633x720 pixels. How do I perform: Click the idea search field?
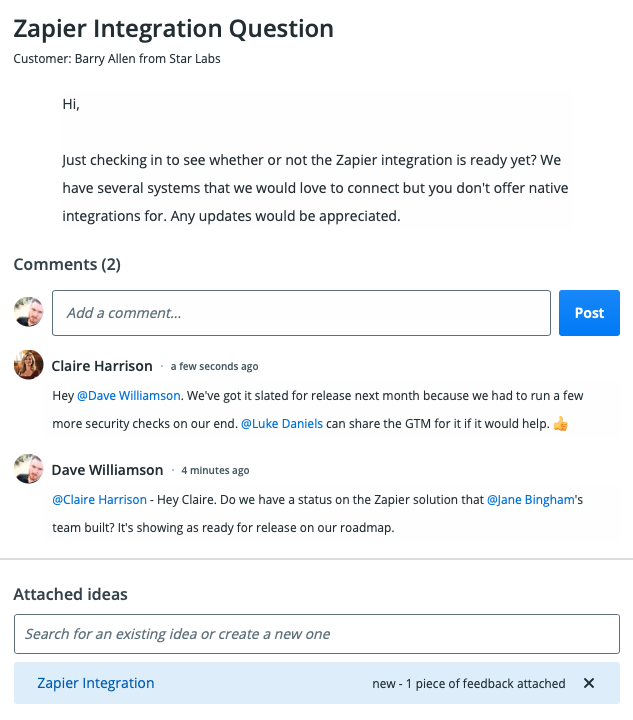316,634
